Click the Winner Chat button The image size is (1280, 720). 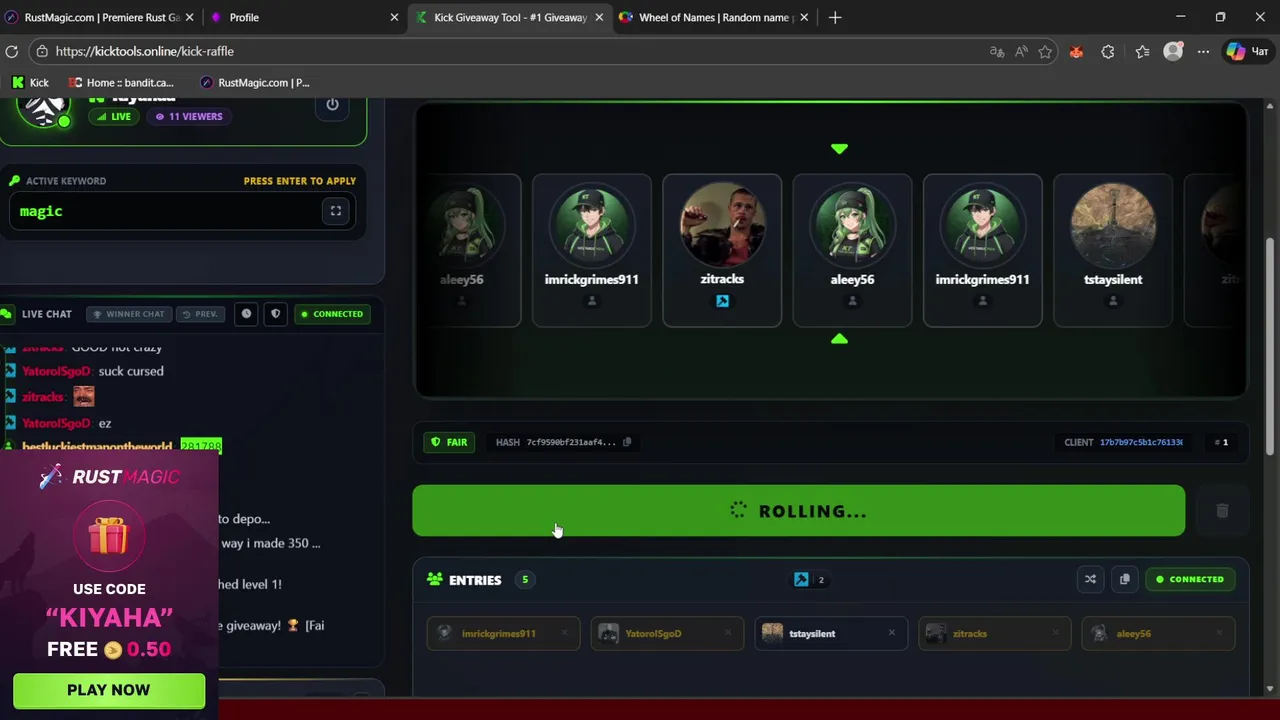click(128, 314)
